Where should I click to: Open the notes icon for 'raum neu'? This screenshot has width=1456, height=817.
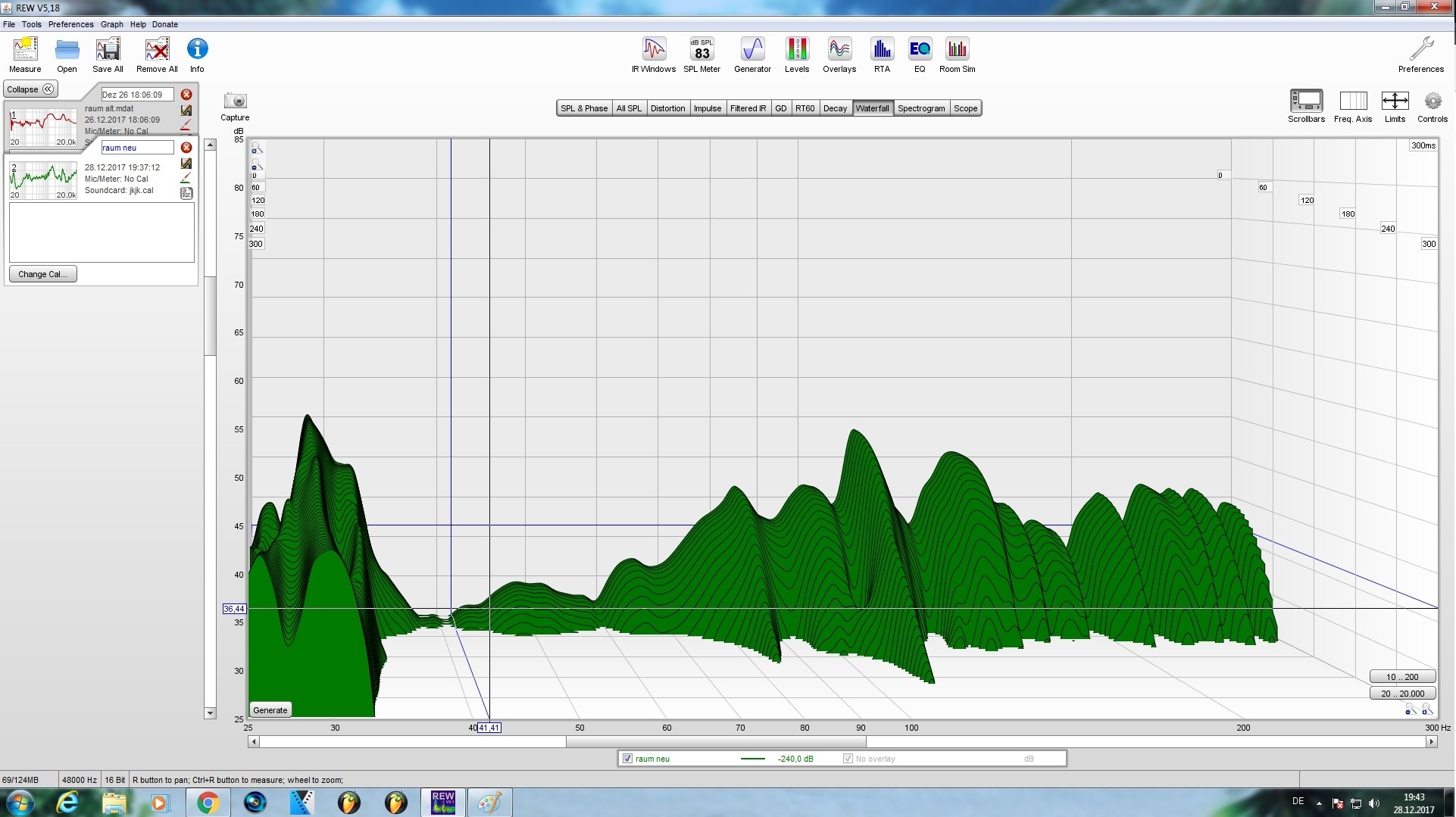[x=186, y=193]
